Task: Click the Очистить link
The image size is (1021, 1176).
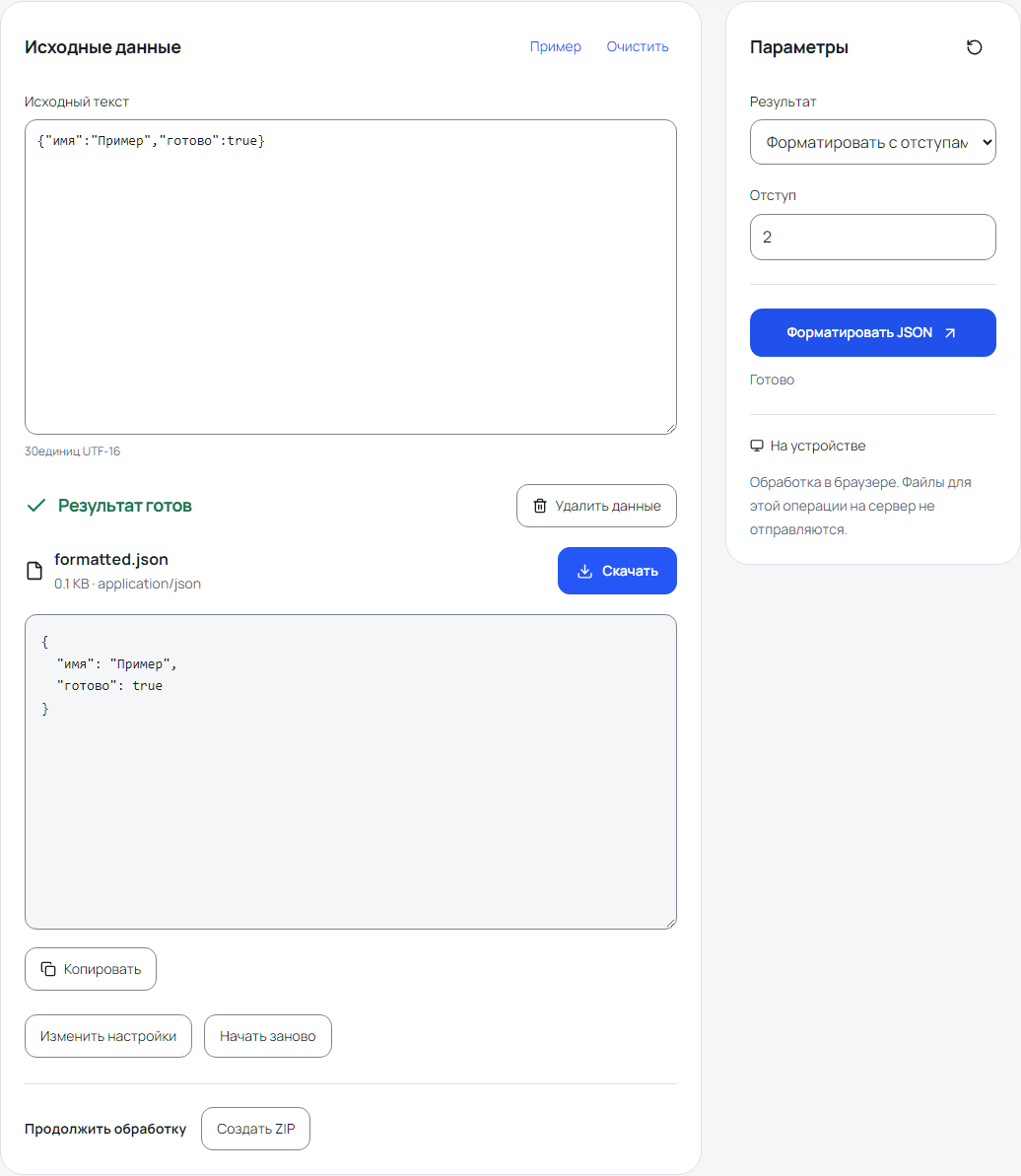Action: pyautogui.click(x=638, y=46)
